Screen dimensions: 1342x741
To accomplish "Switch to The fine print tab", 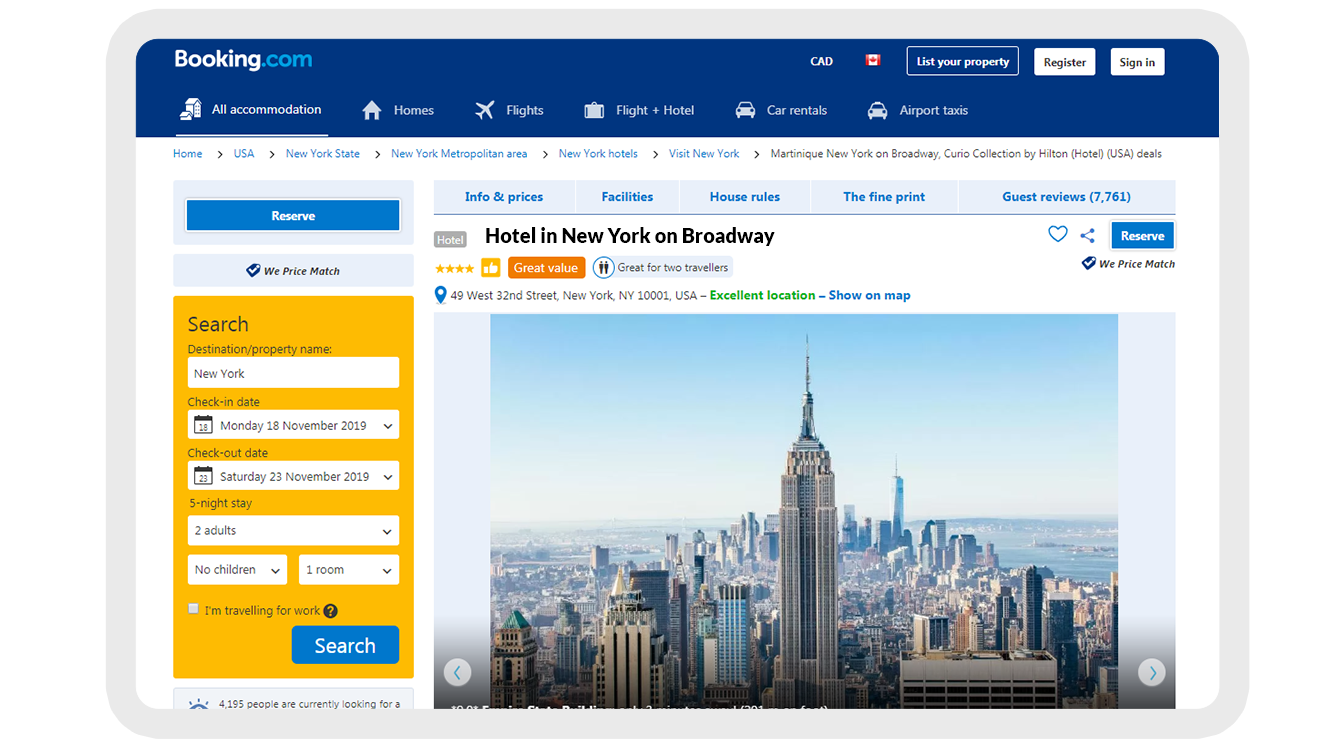I will 884,197.
